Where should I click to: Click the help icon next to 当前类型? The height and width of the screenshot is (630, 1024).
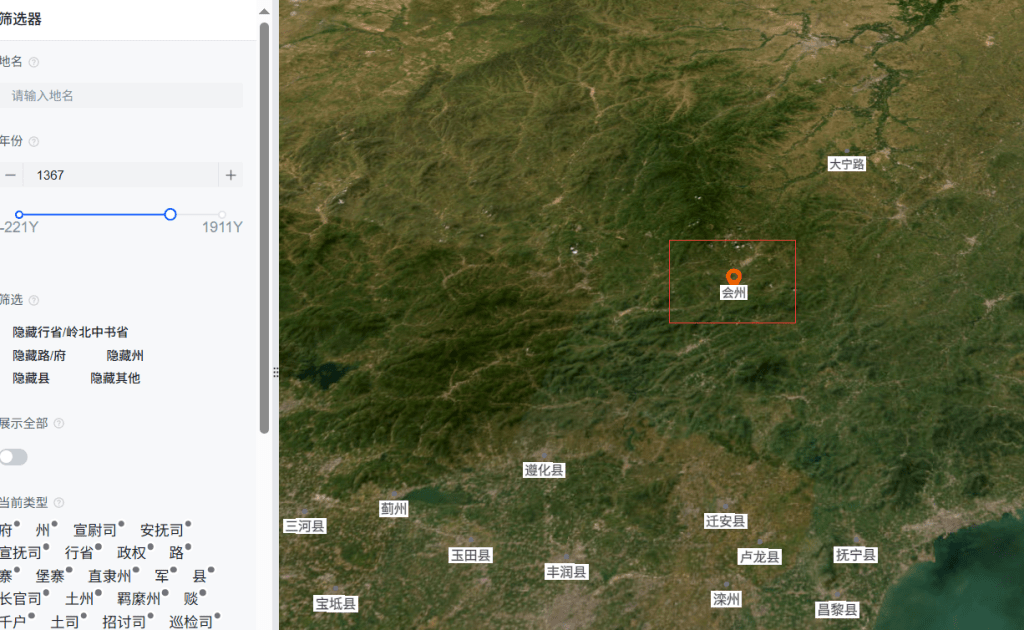[x=59, y=503]
